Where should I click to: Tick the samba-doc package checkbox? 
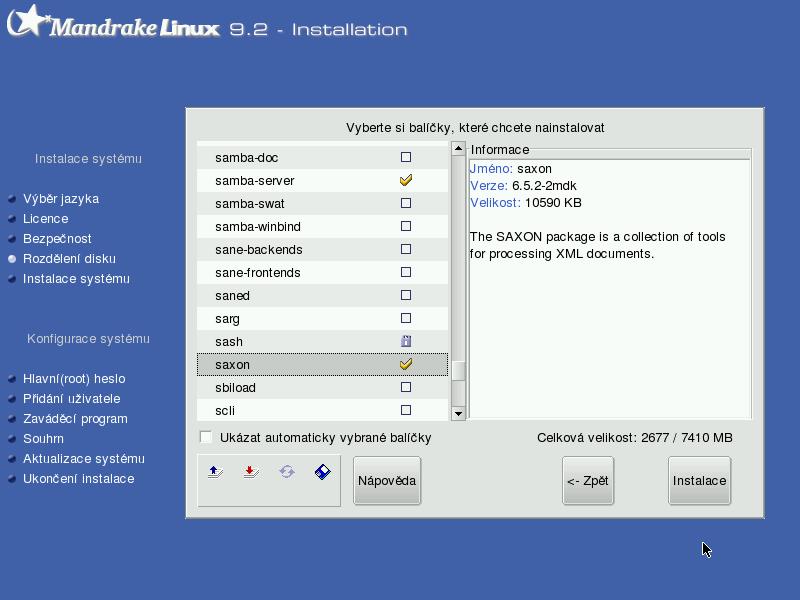pyautogui.click(x=406, y=157)
